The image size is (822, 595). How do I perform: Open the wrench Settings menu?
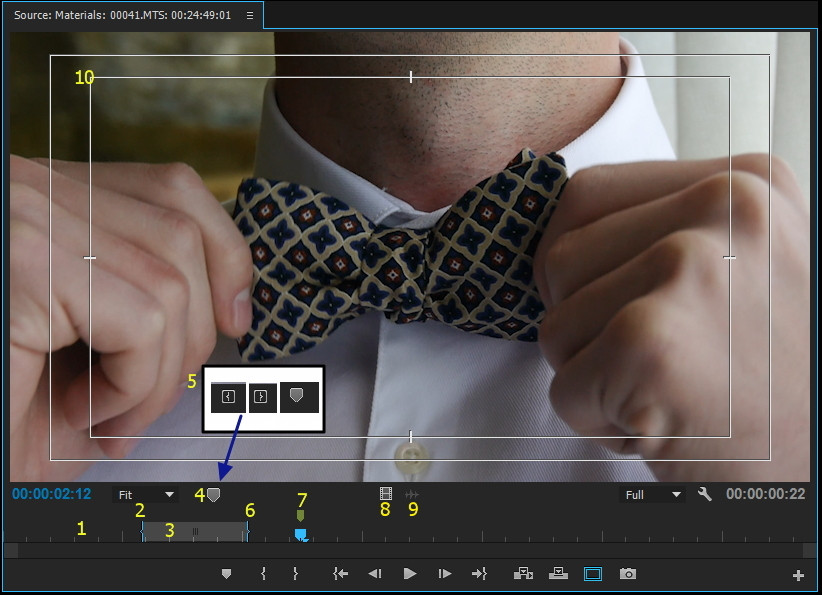(705, 494)
